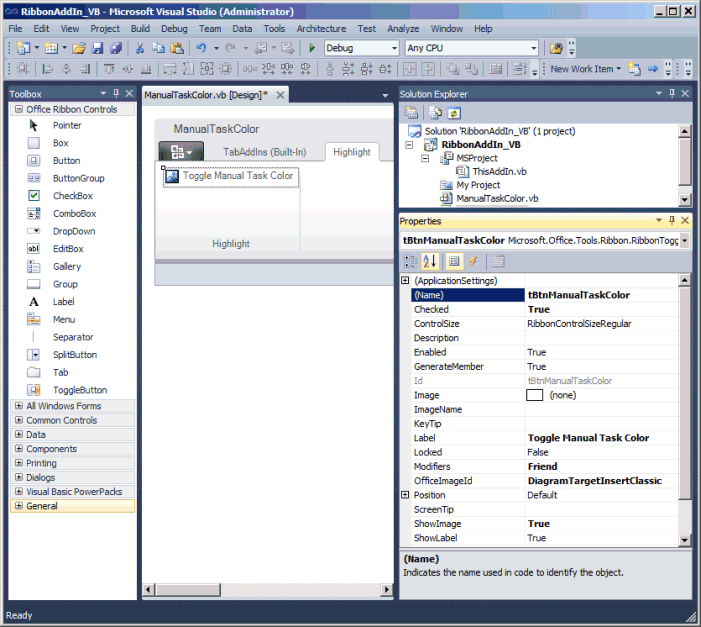Click the Save All toolbar icon

coord(116,48)
